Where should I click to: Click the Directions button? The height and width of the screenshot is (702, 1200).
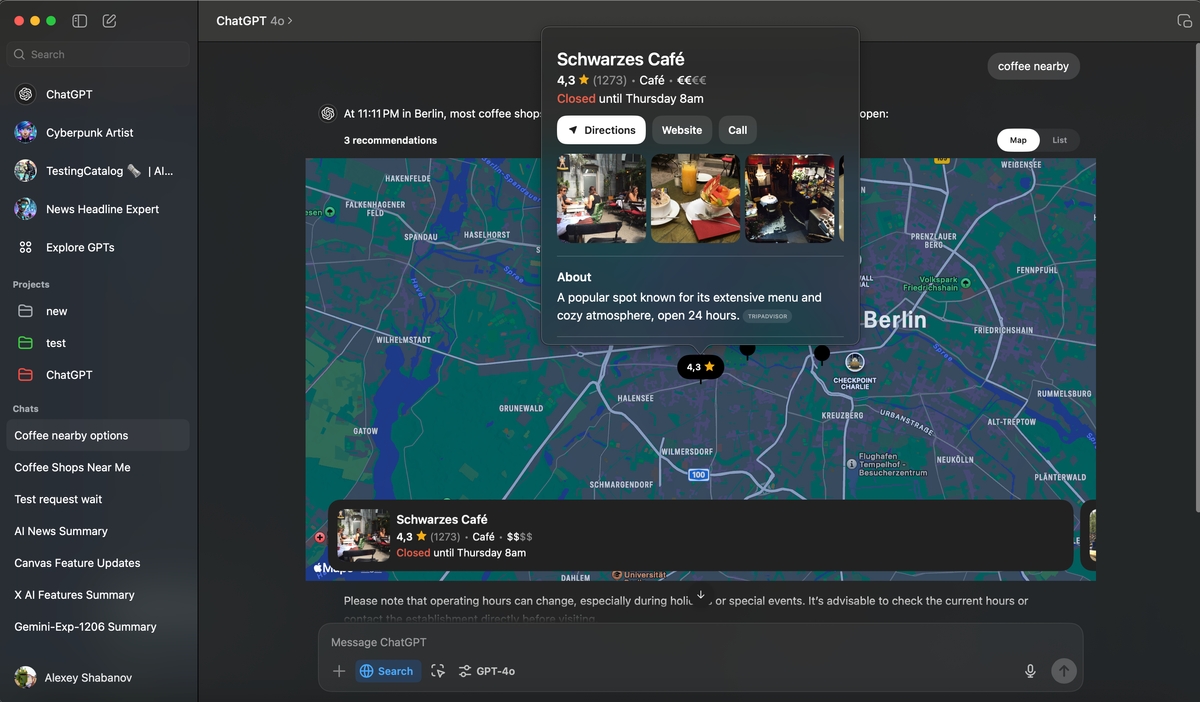(x=601, y=130)
